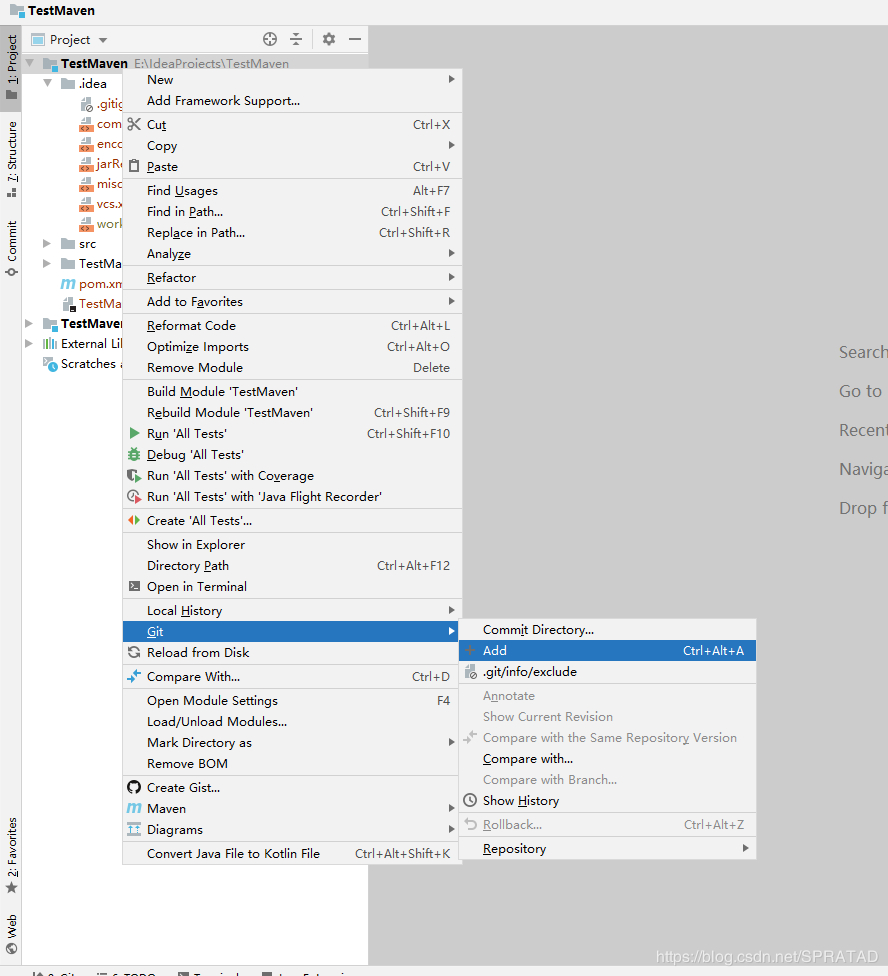This screenshot has width=888, height=976.
Task: Click the Show History clock icon
Action: pyautogui.click(x=470, y=800)
